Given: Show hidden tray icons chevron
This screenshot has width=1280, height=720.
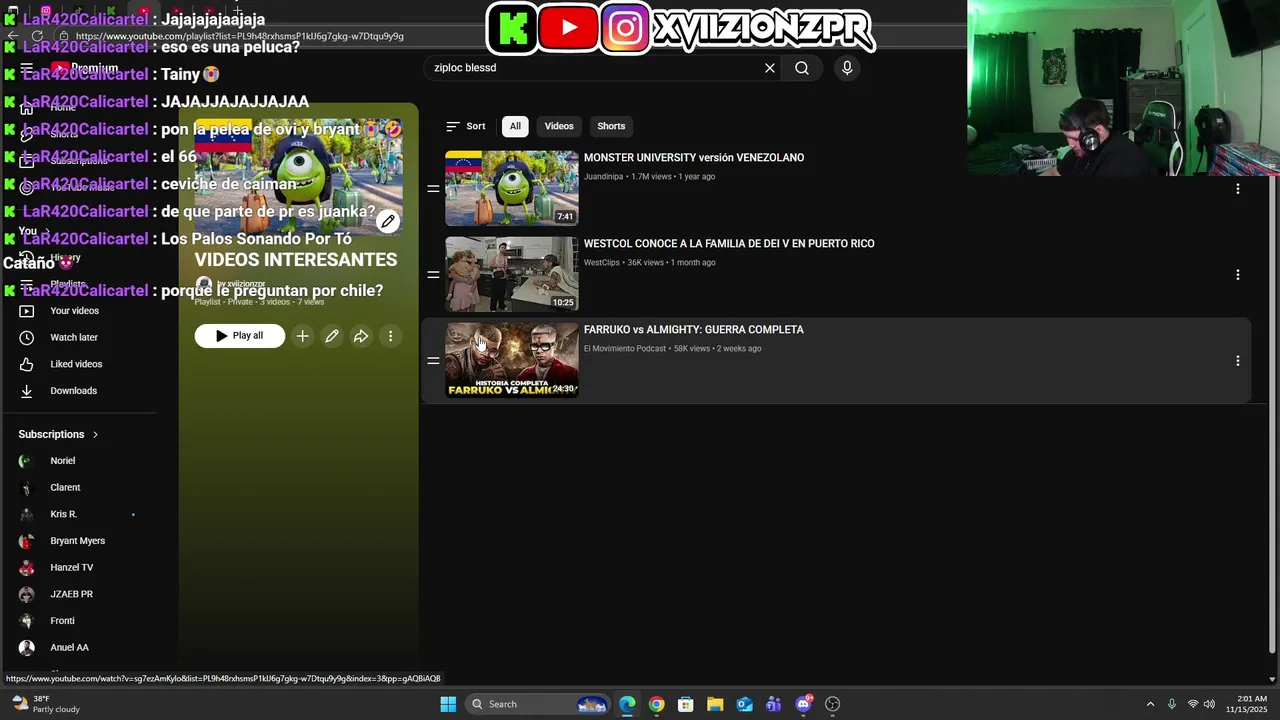Looking at the screenshot, I should 1150,704.
